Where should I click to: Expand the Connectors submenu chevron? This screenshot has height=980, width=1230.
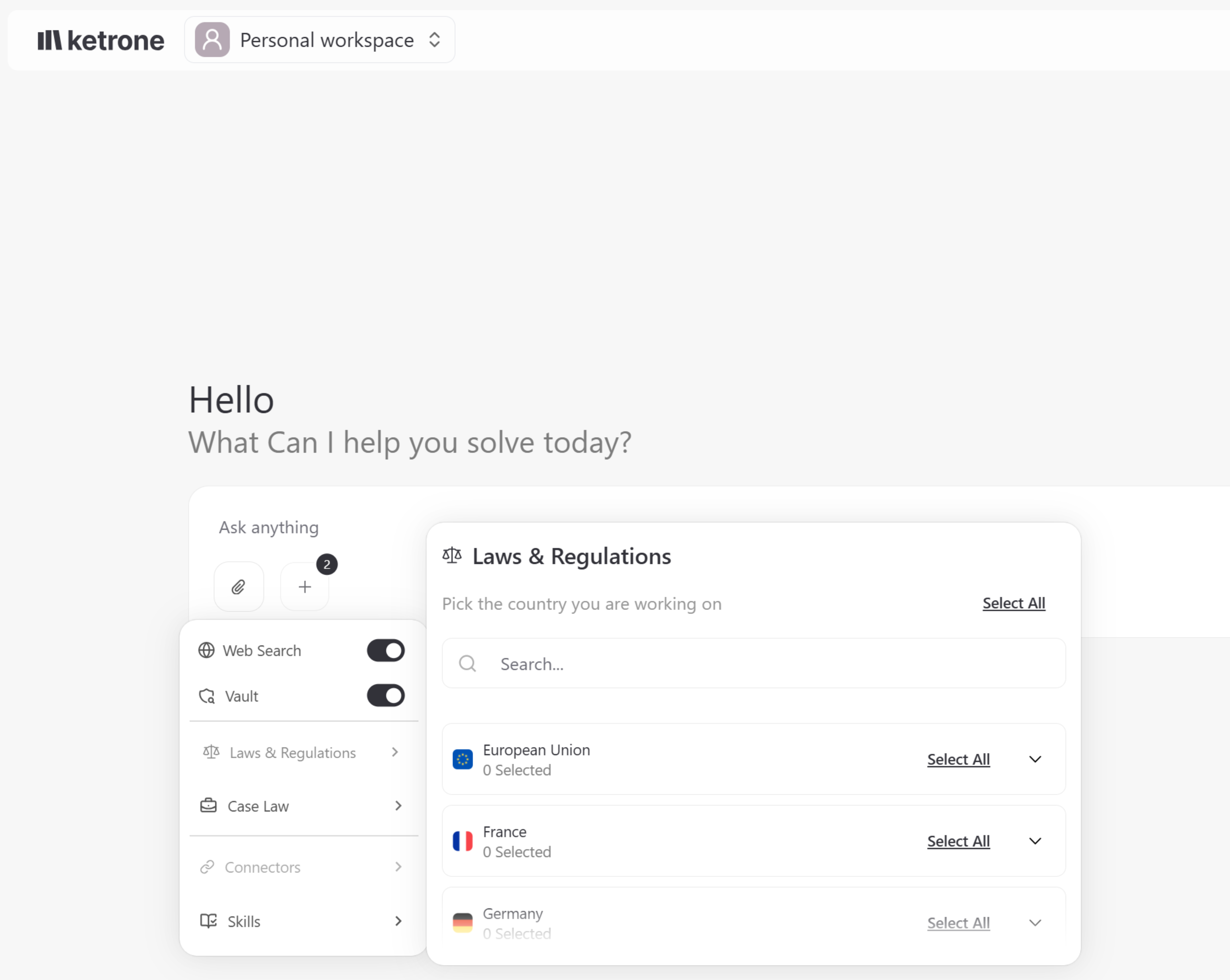coord(398,866)
